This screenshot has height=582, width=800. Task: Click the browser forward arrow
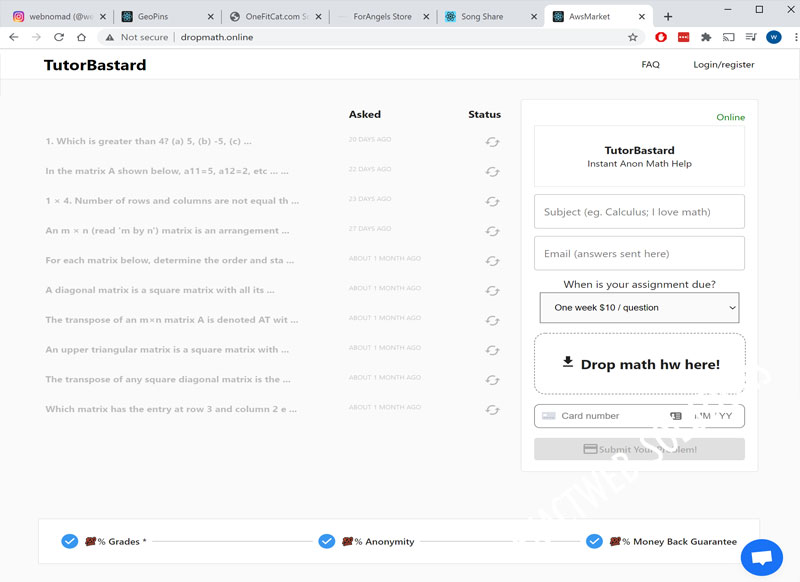36,37
